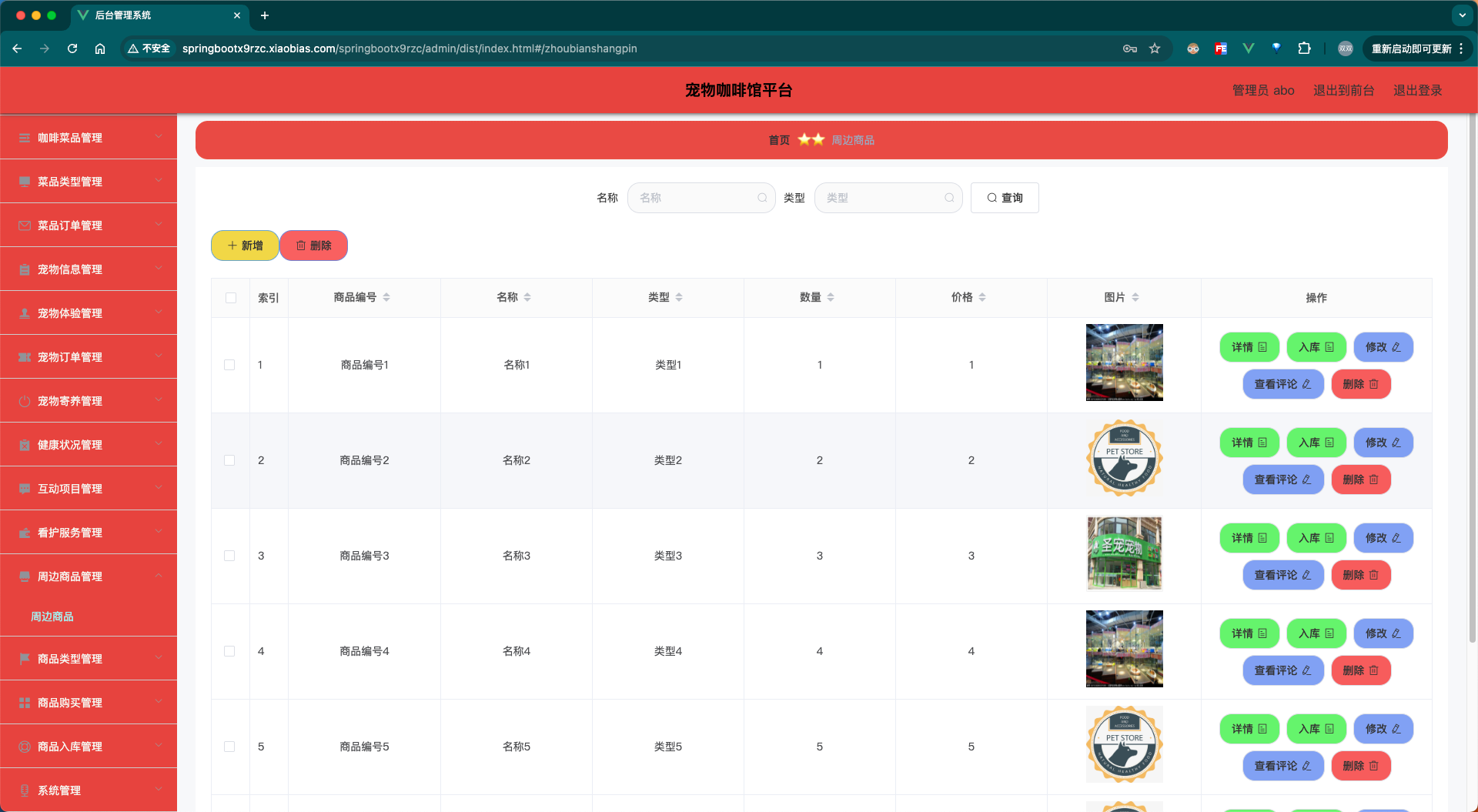Click the search icon in 名称 field
This screenshot has height=812, width=1478.
762,198
